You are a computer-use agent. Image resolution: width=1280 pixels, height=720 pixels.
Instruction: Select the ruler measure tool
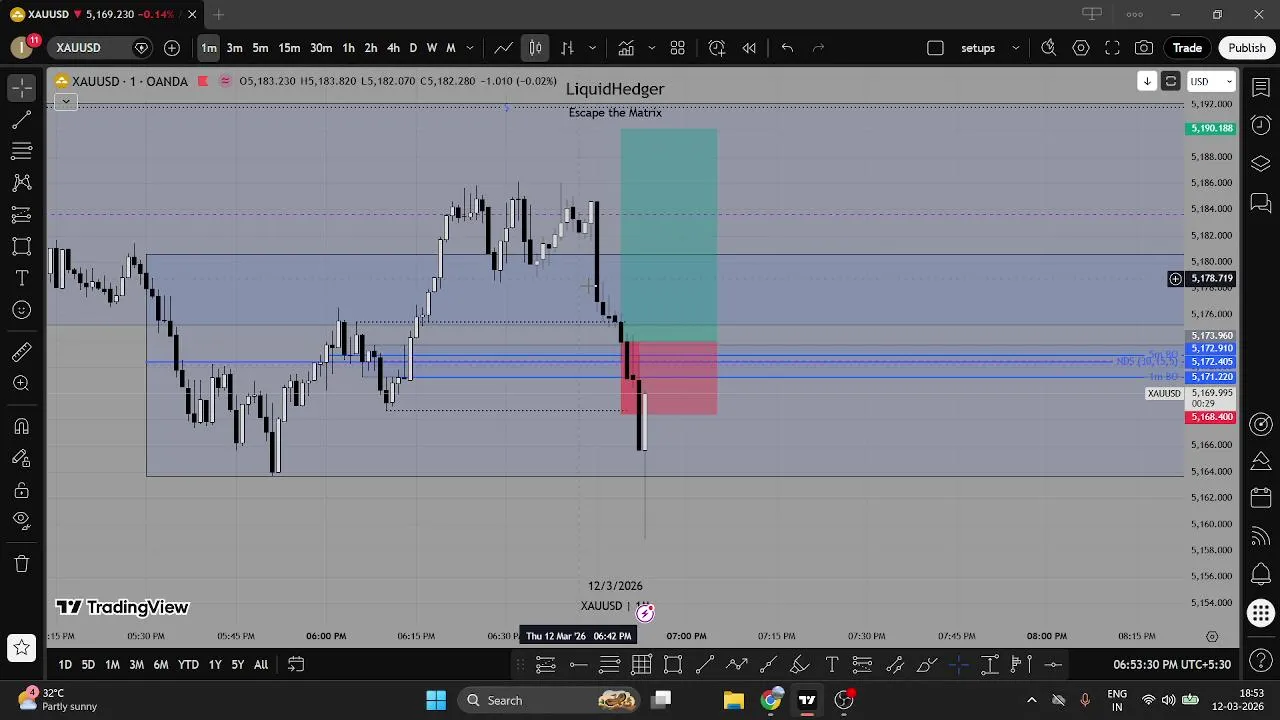[x=22, y=352]
